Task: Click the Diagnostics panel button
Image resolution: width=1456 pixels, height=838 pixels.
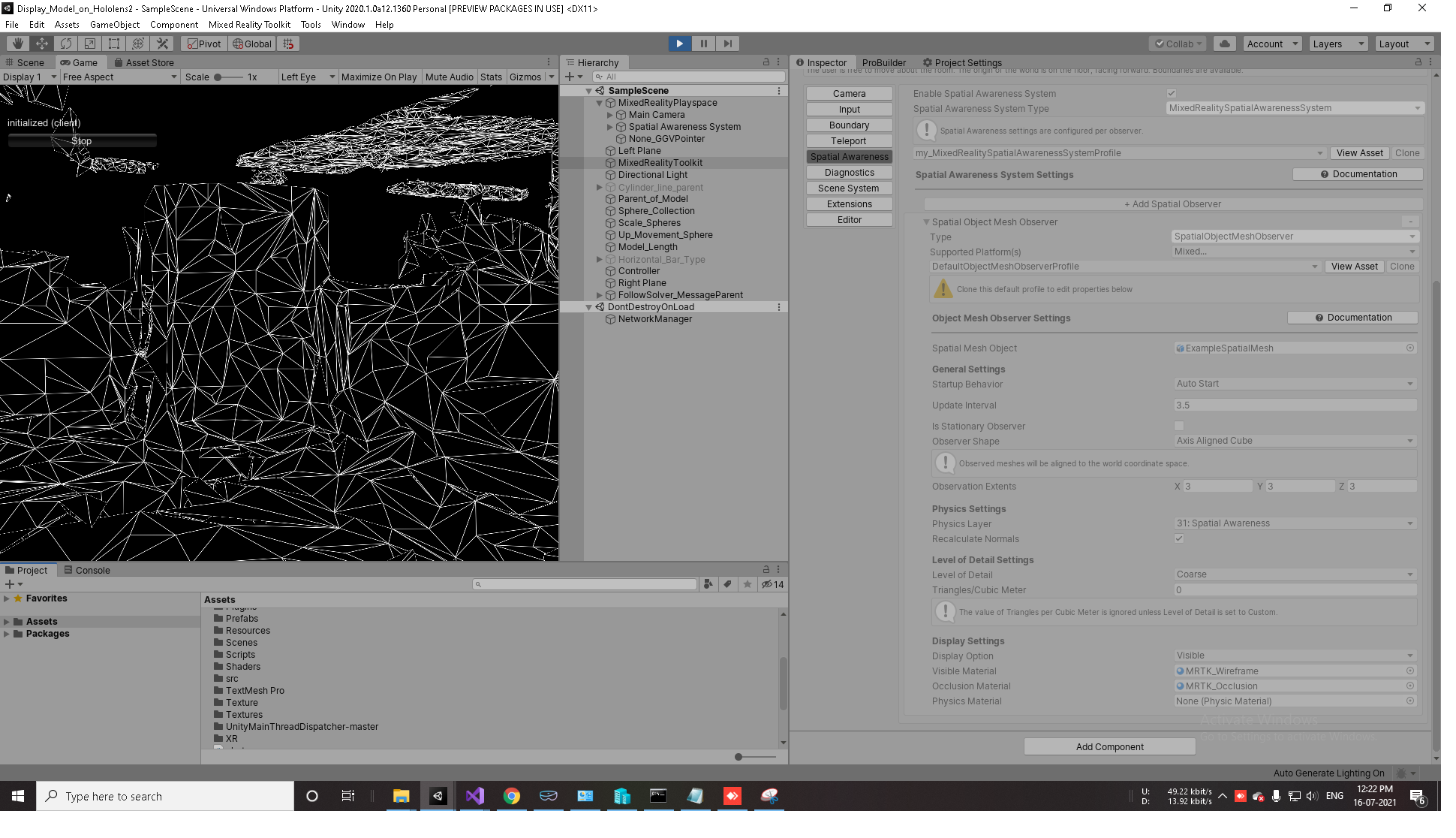Action: pyautogui.click(x=848, y=172)
